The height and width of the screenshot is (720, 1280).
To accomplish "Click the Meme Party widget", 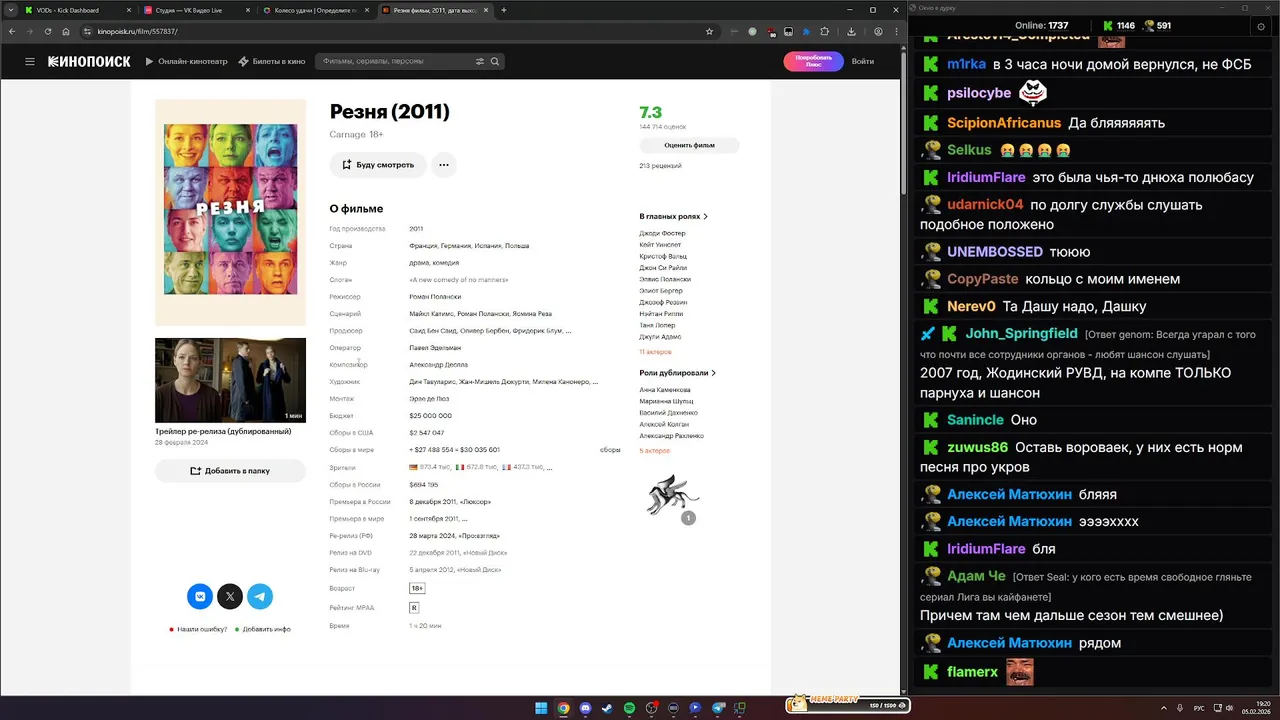I will point(847,704).
